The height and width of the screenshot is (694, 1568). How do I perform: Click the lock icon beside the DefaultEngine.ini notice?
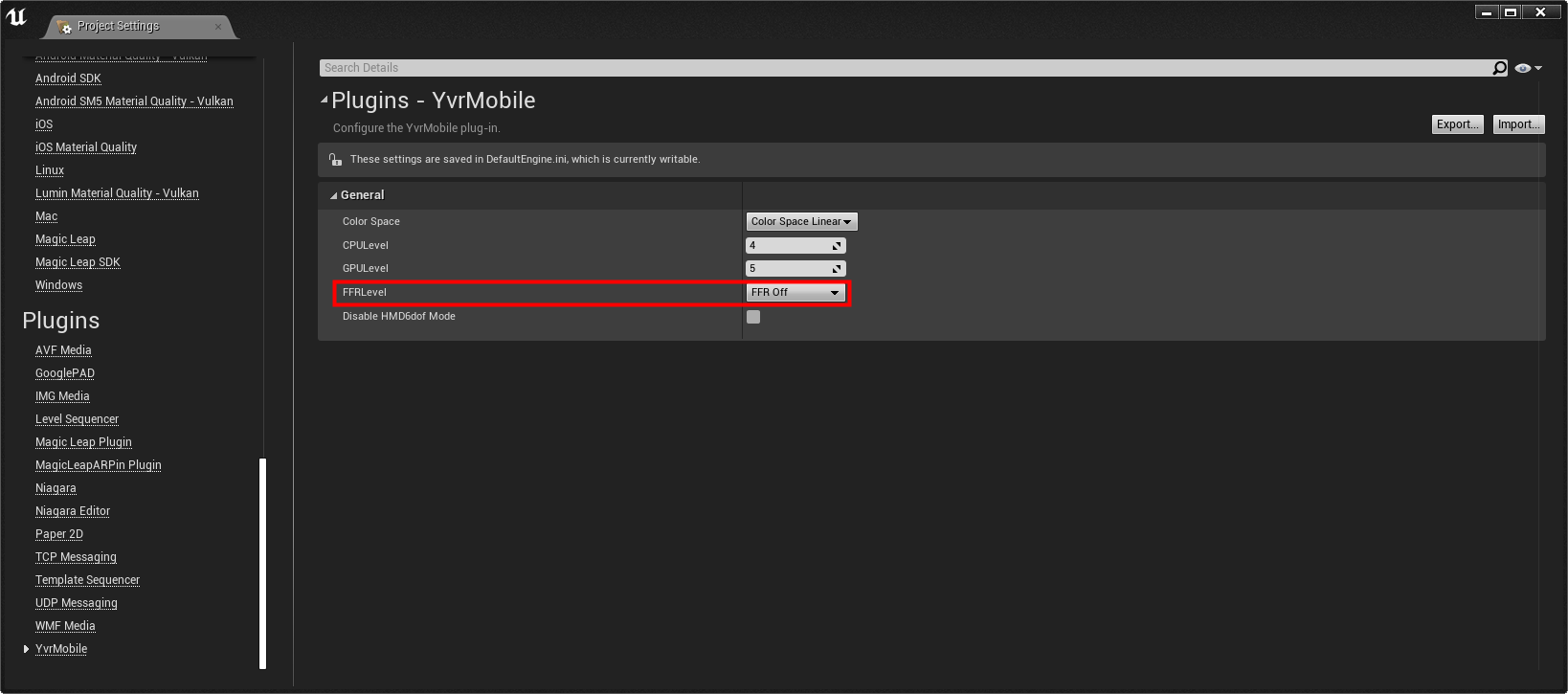pos(335,160)
